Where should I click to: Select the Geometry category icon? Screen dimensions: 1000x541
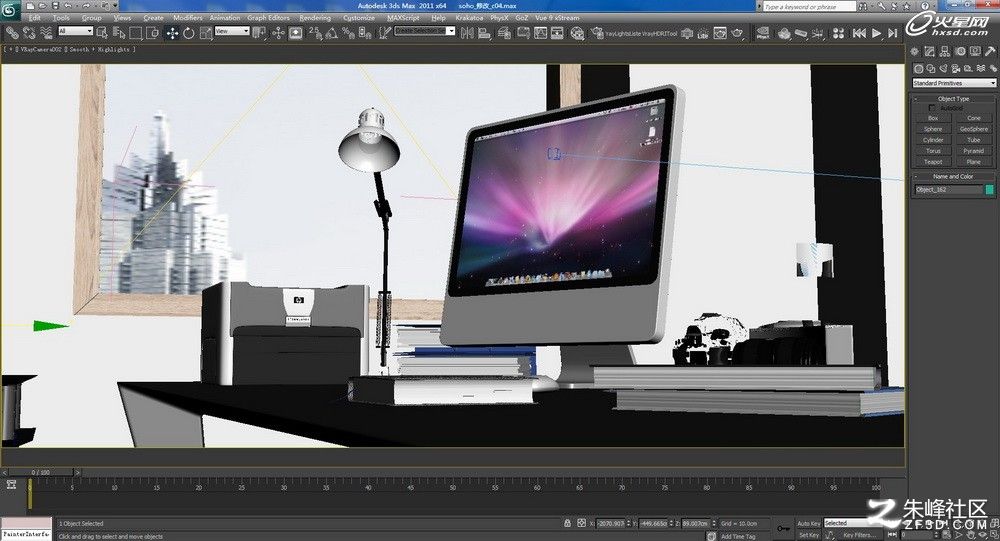918,68
